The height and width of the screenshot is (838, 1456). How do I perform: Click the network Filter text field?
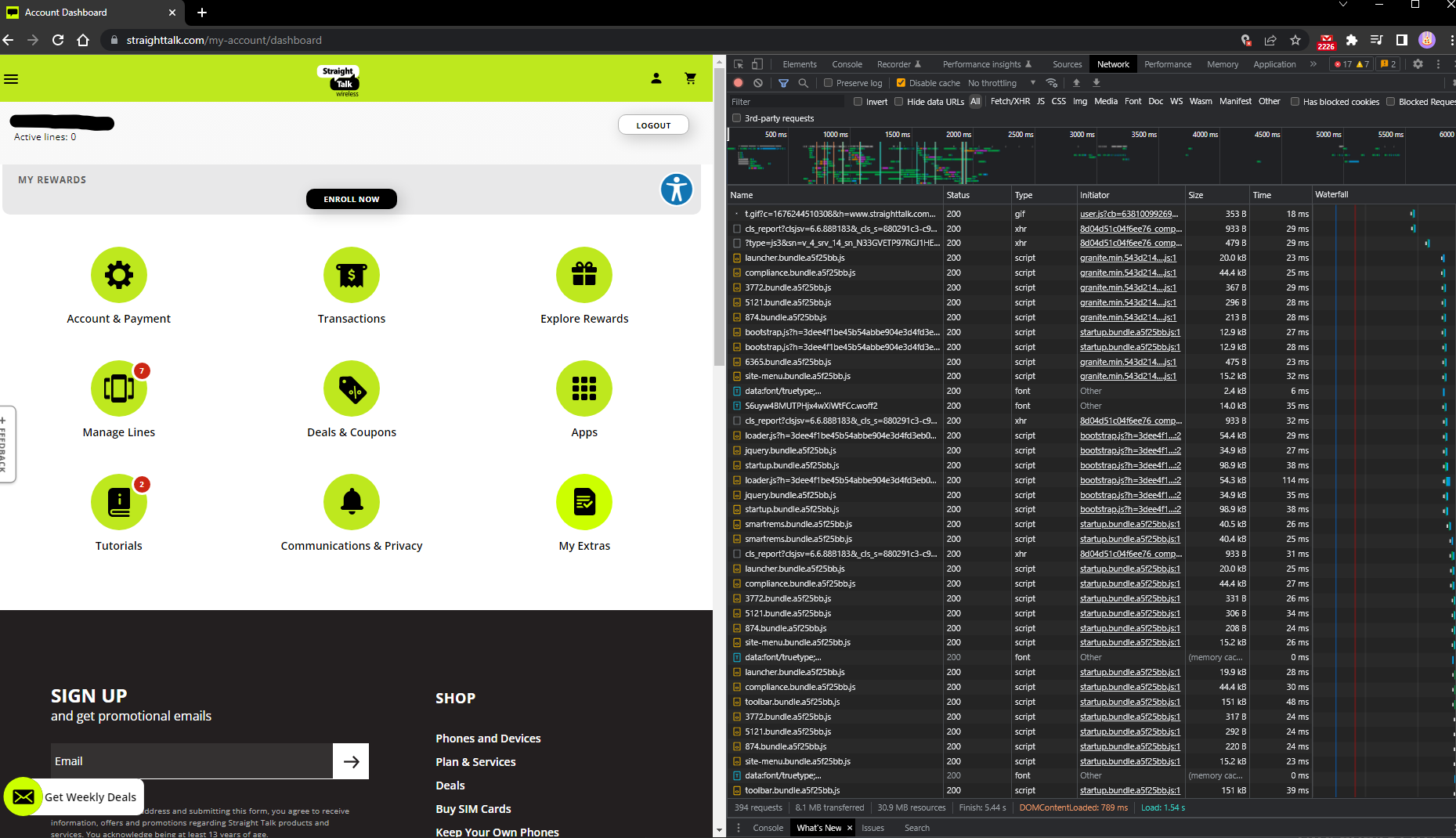point(786,102)
